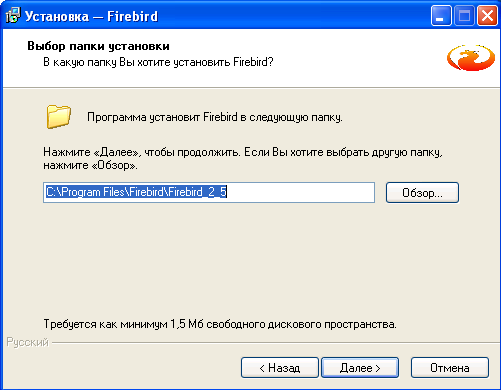This screenshot has width=501, height=390.
Task: Go back with the Назад button
Action: pos(280,368)
